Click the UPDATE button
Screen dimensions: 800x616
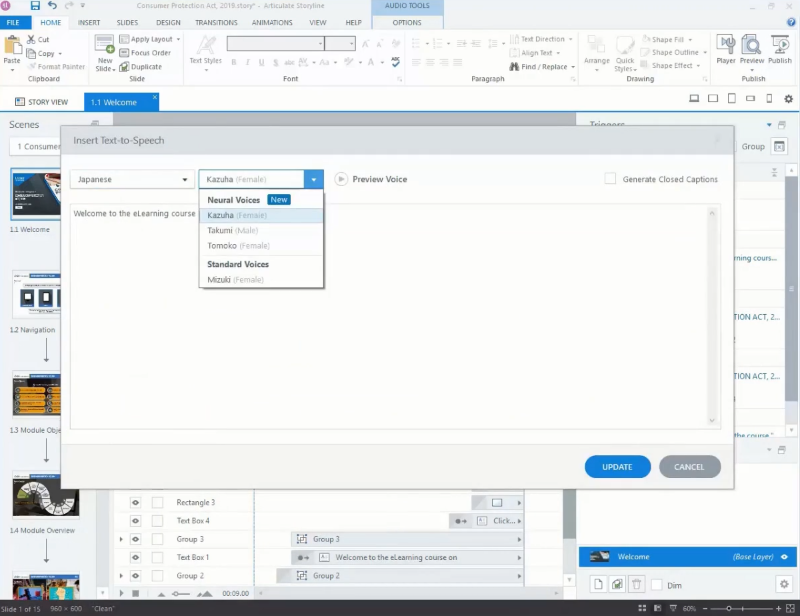pyautogui.click(x=617, y=466)
